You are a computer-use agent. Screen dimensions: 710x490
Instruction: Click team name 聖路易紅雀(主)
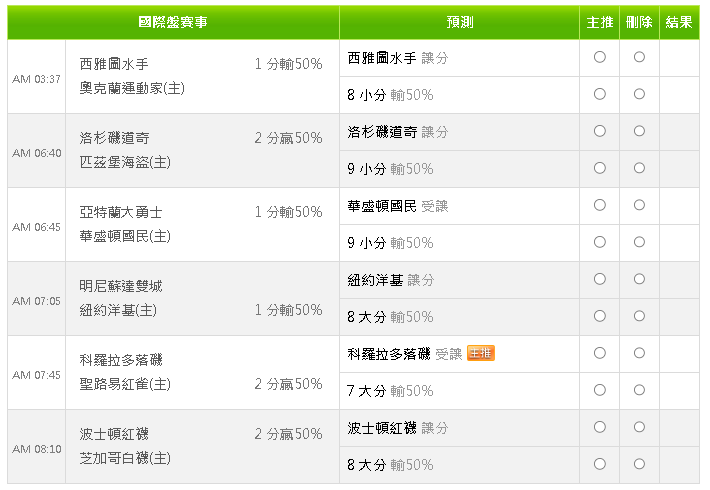point(125,384)
